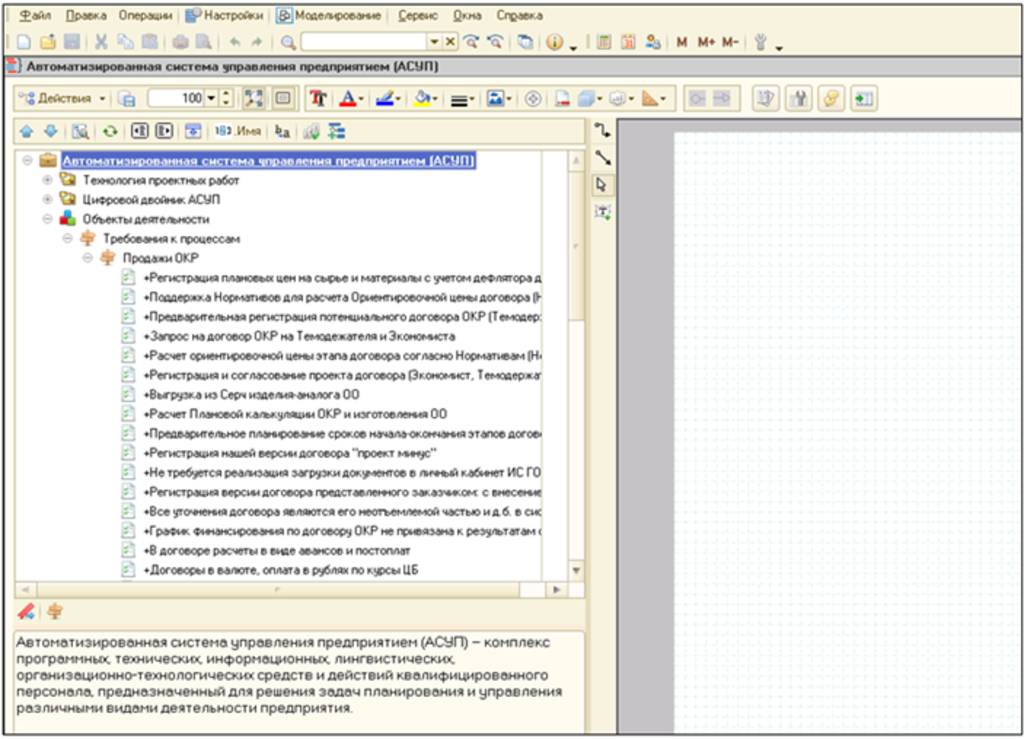Collapse the Продажи ОКР node
The height and width of the screenshot is (739, 1024).
pyautogui.click(x=87, y=258)
